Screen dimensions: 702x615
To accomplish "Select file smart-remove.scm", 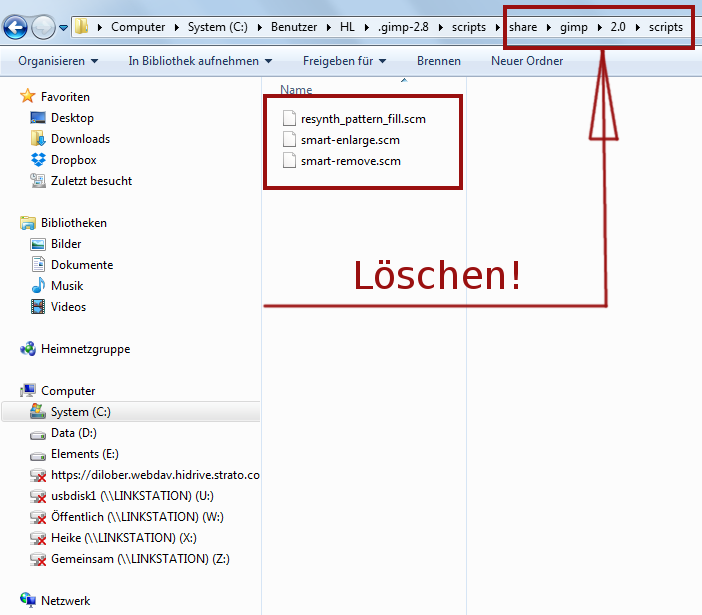I will click(351, 161).
